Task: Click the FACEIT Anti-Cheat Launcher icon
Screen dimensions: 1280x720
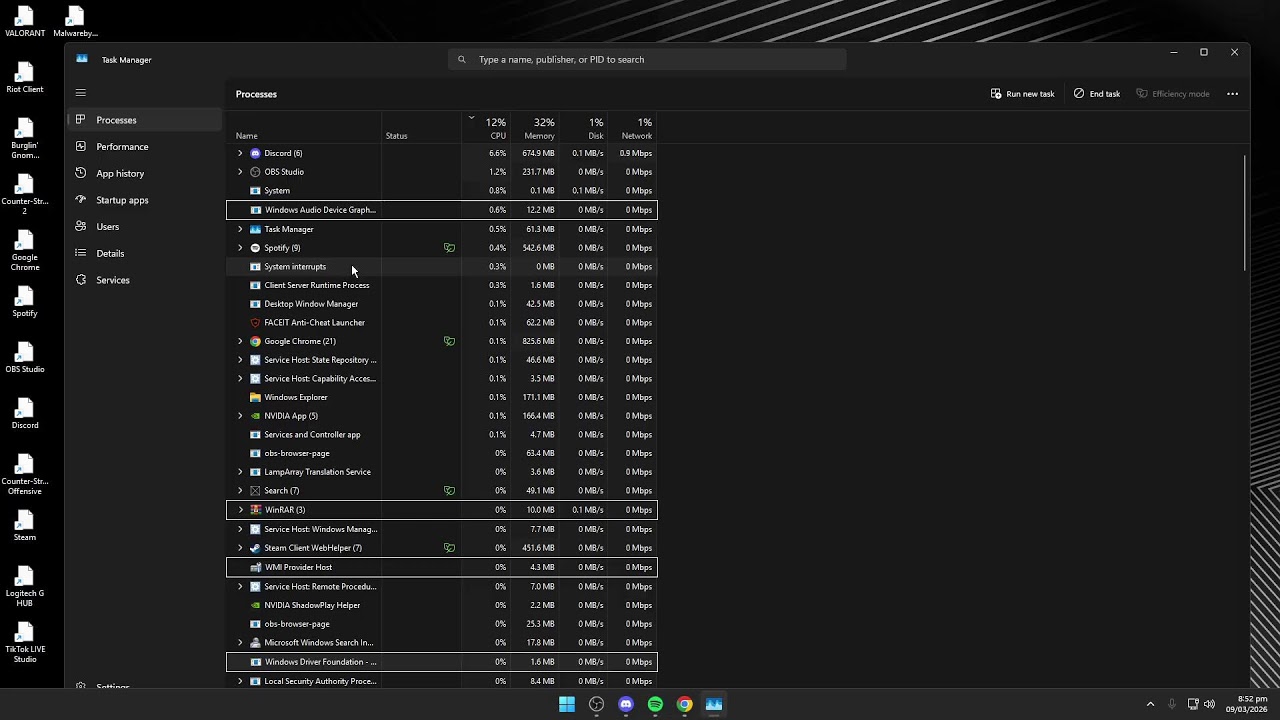Action: coord(255,323)
